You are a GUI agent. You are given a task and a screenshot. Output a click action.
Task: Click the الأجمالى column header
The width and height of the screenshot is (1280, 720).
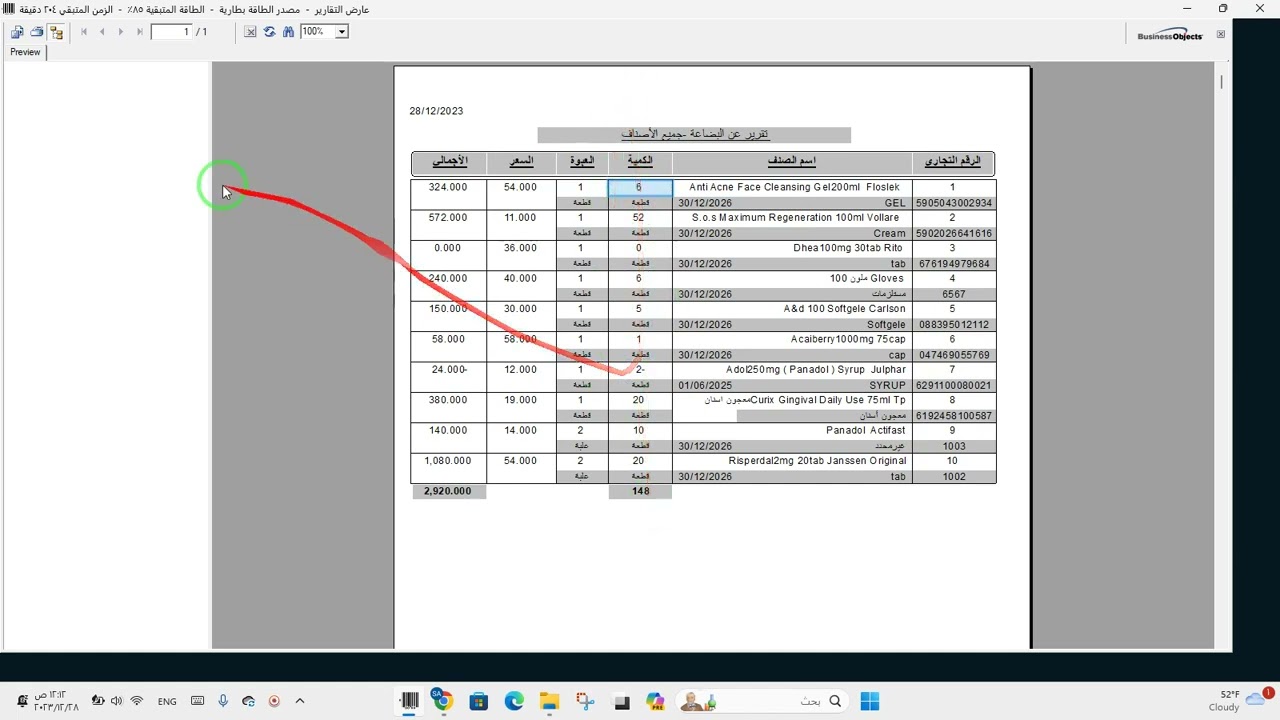tap(449, 161)
